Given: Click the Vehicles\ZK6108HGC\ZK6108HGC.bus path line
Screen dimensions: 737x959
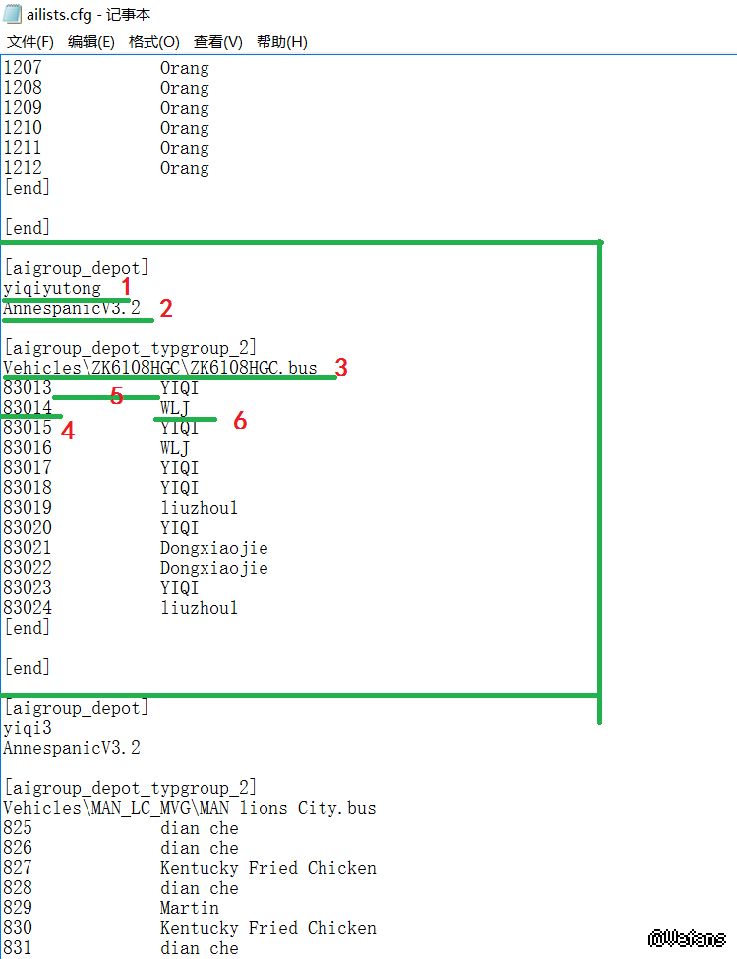Looking at the screenshot, I should coord(160,368).
